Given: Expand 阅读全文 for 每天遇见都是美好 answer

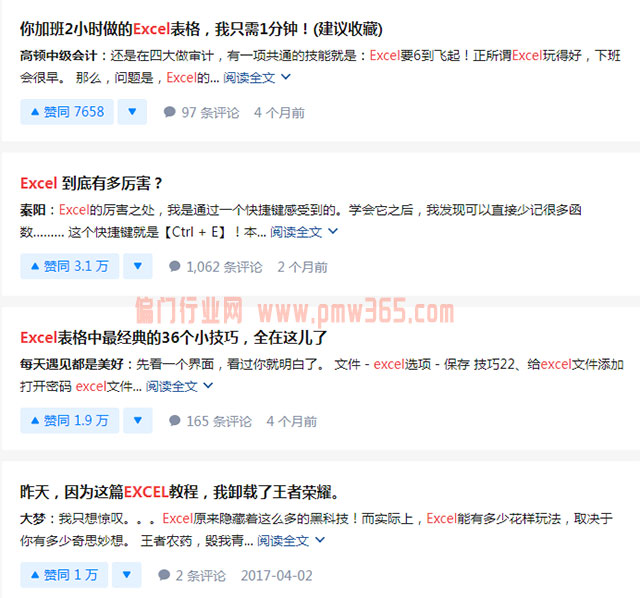Looking at the screenshot, I should [x=179, y=386].
